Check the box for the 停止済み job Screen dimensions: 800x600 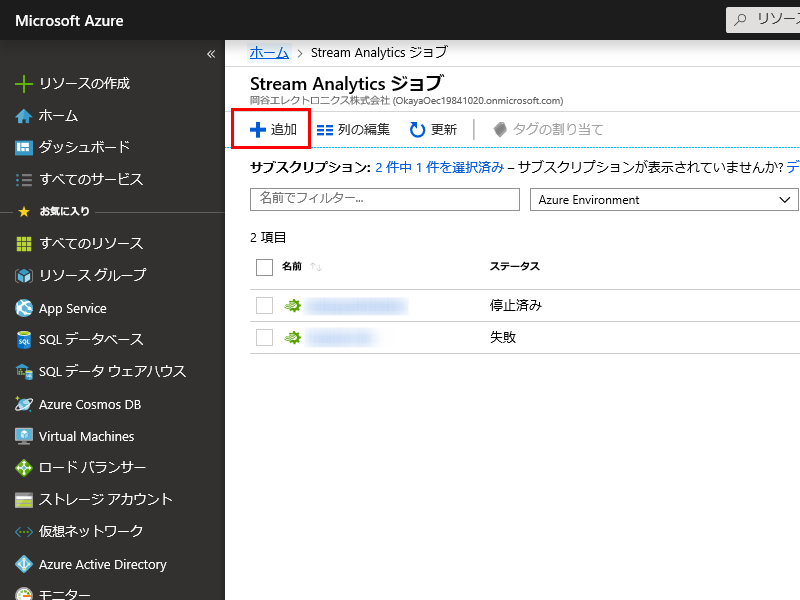[265, 305]
